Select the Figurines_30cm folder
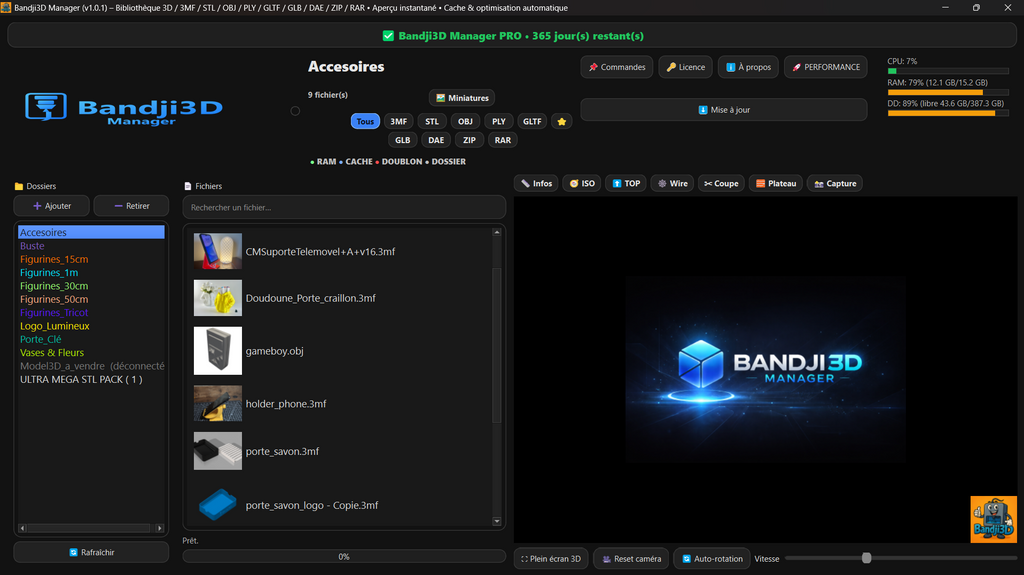 pyautogui.click(x=91, y=286)
